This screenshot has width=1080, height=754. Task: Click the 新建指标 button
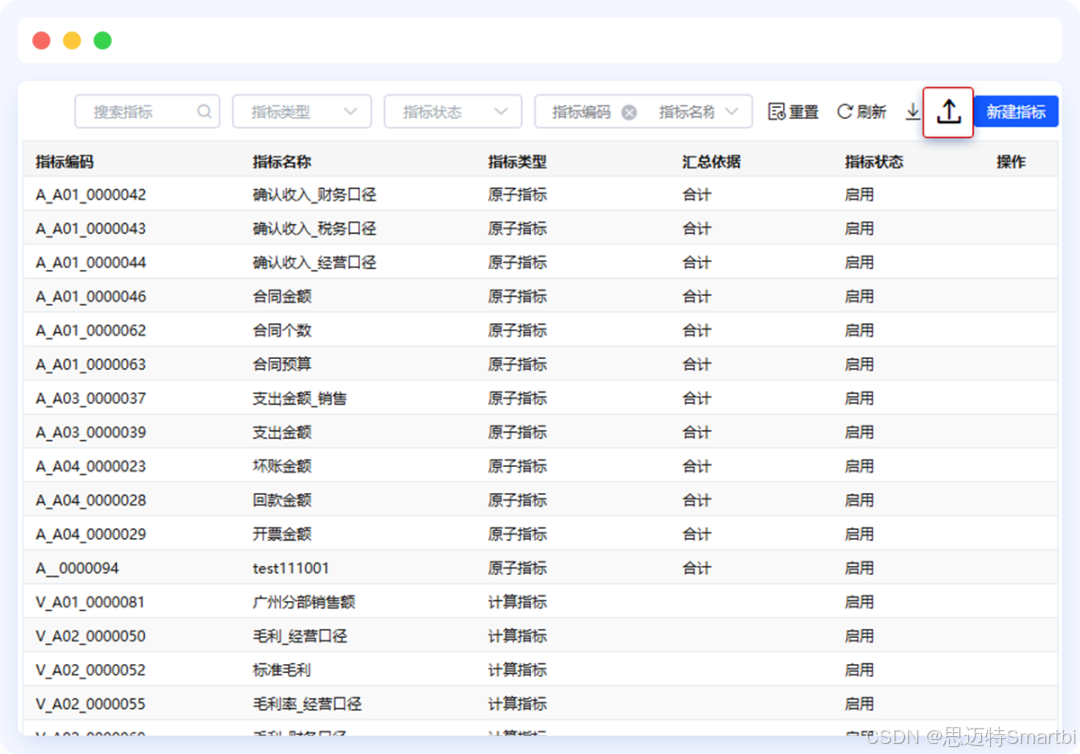point(1016,112)
